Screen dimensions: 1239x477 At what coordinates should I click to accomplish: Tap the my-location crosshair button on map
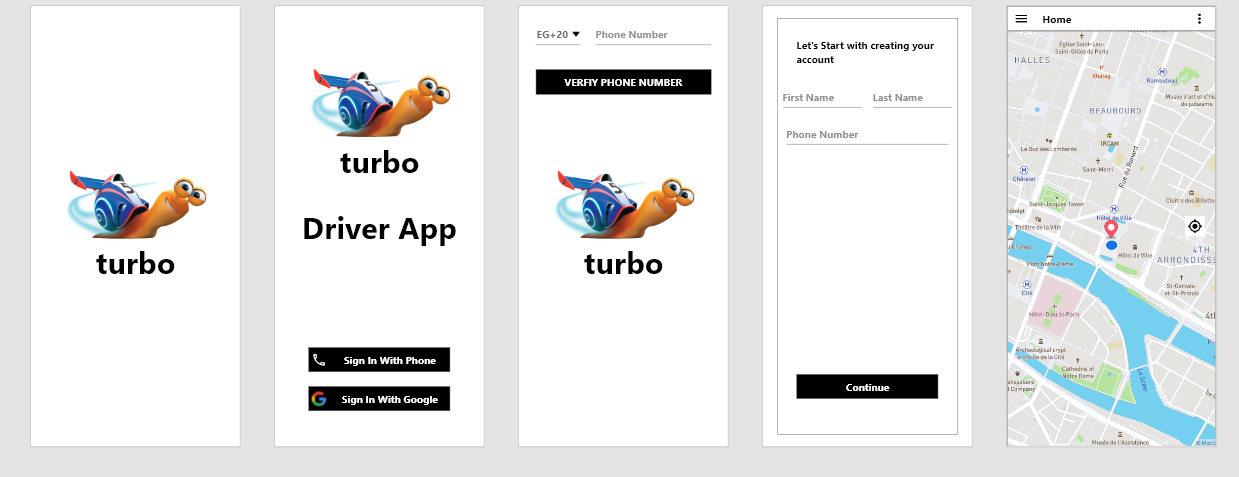click(1194, 226)
